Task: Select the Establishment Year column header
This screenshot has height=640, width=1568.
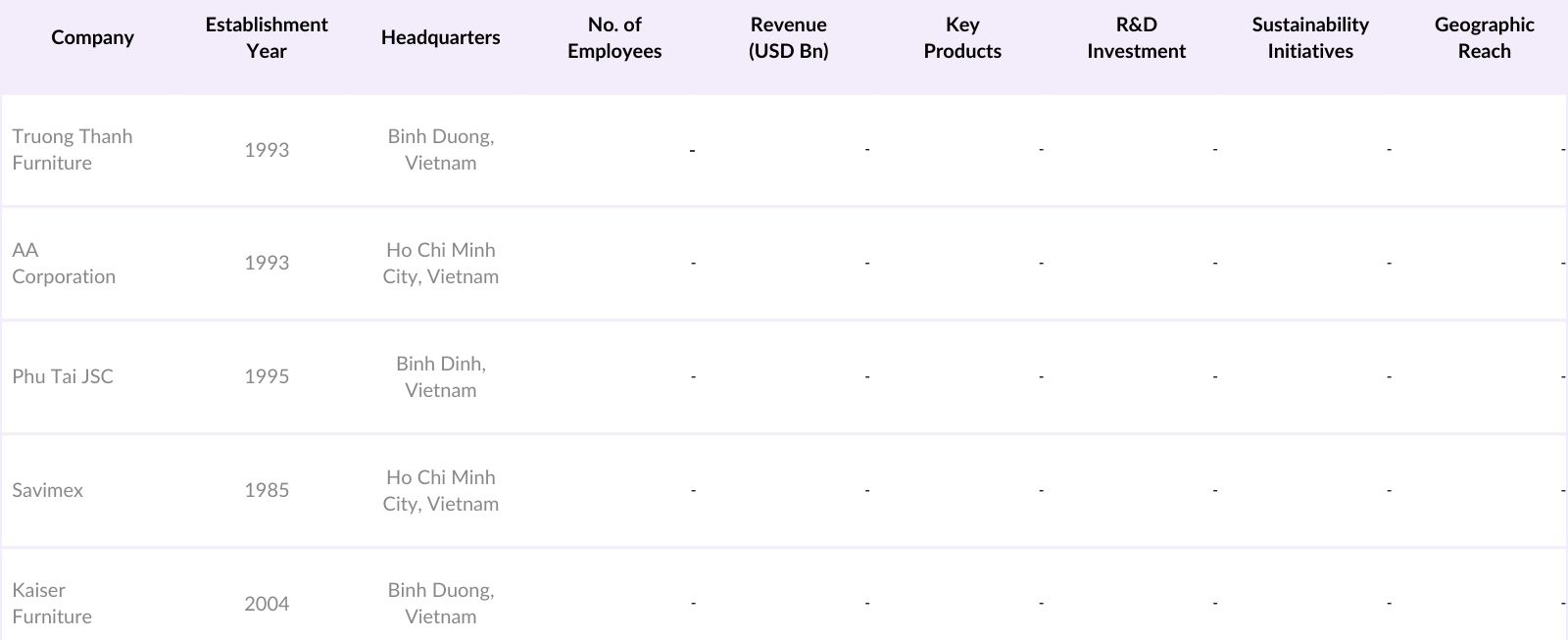Action: tap(267, 37)
